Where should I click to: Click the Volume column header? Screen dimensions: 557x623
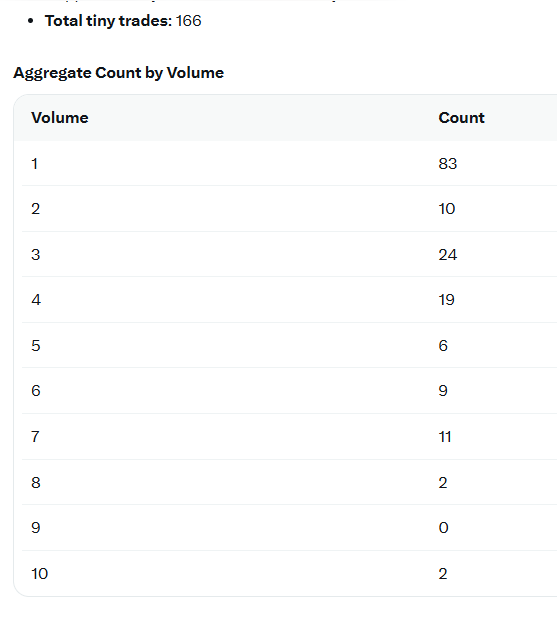click(60, 118)
